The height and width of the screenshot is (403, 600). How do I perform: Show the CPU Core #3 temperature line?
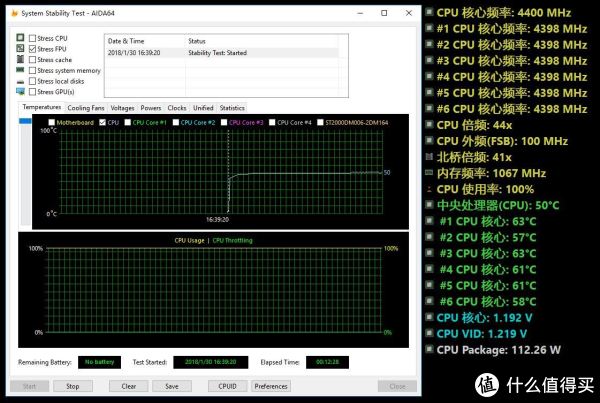point(224,122)
